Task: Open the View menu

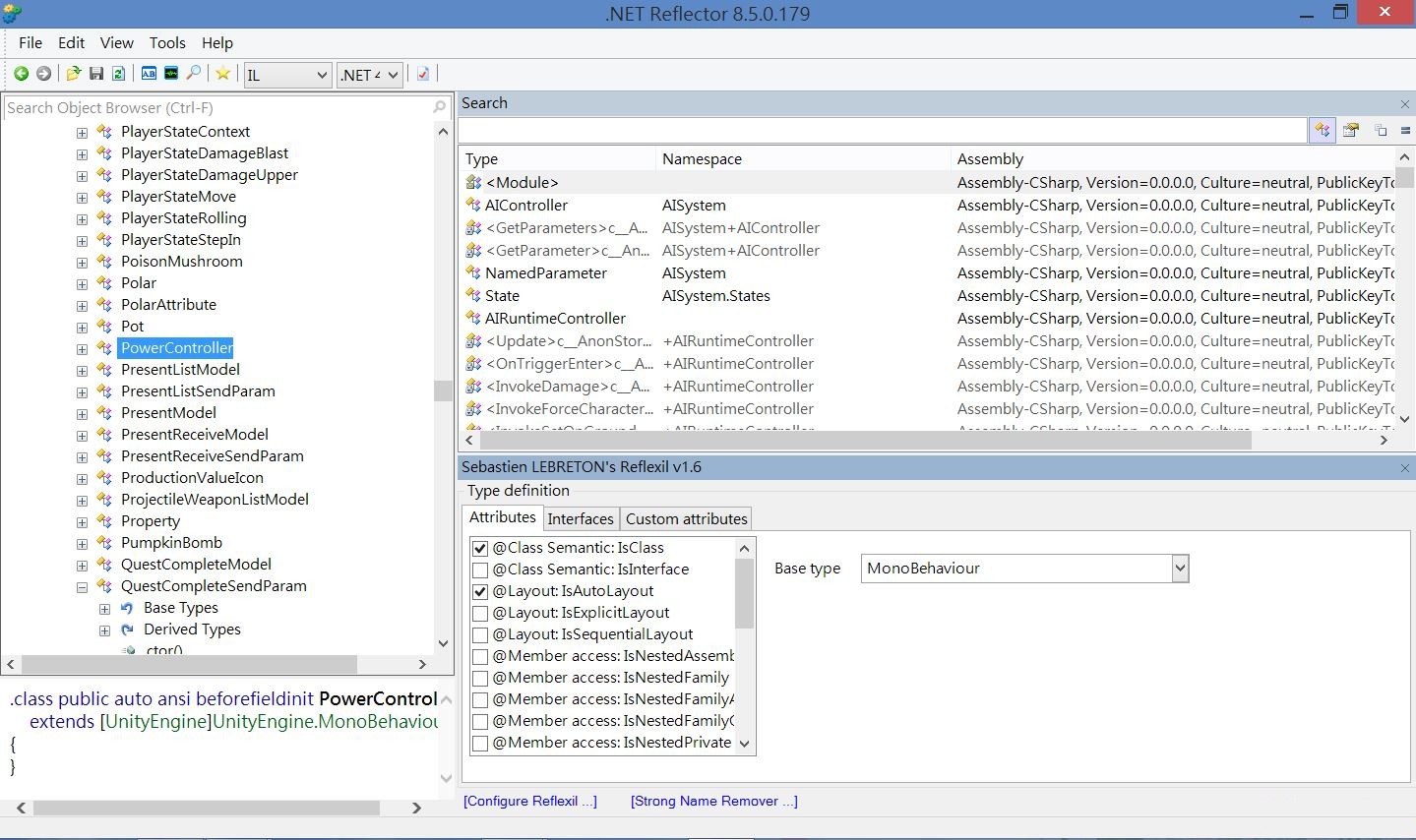Action: [116, 42]
